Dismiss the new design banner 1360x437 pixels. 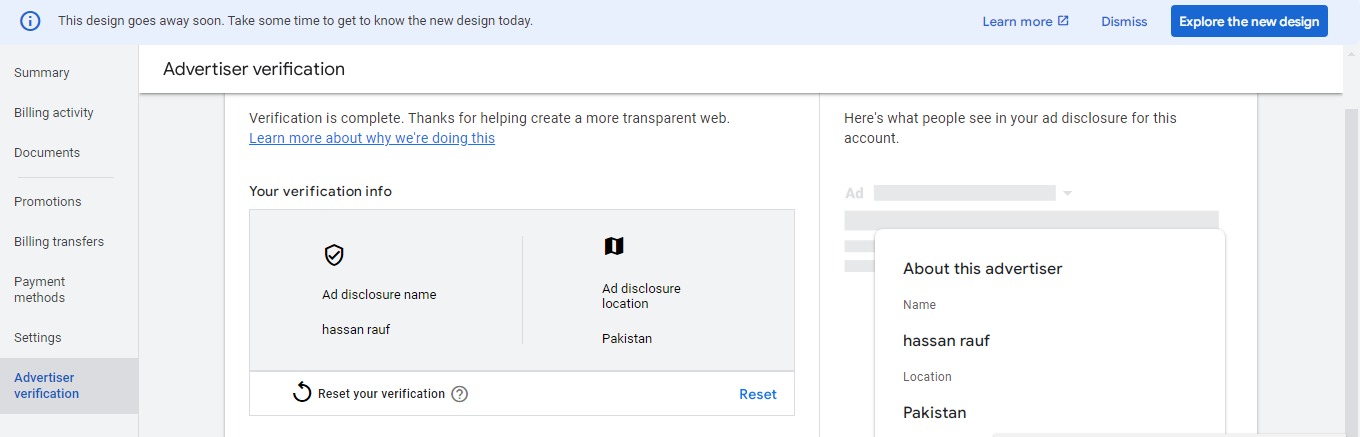click(x=1124, y=21)
